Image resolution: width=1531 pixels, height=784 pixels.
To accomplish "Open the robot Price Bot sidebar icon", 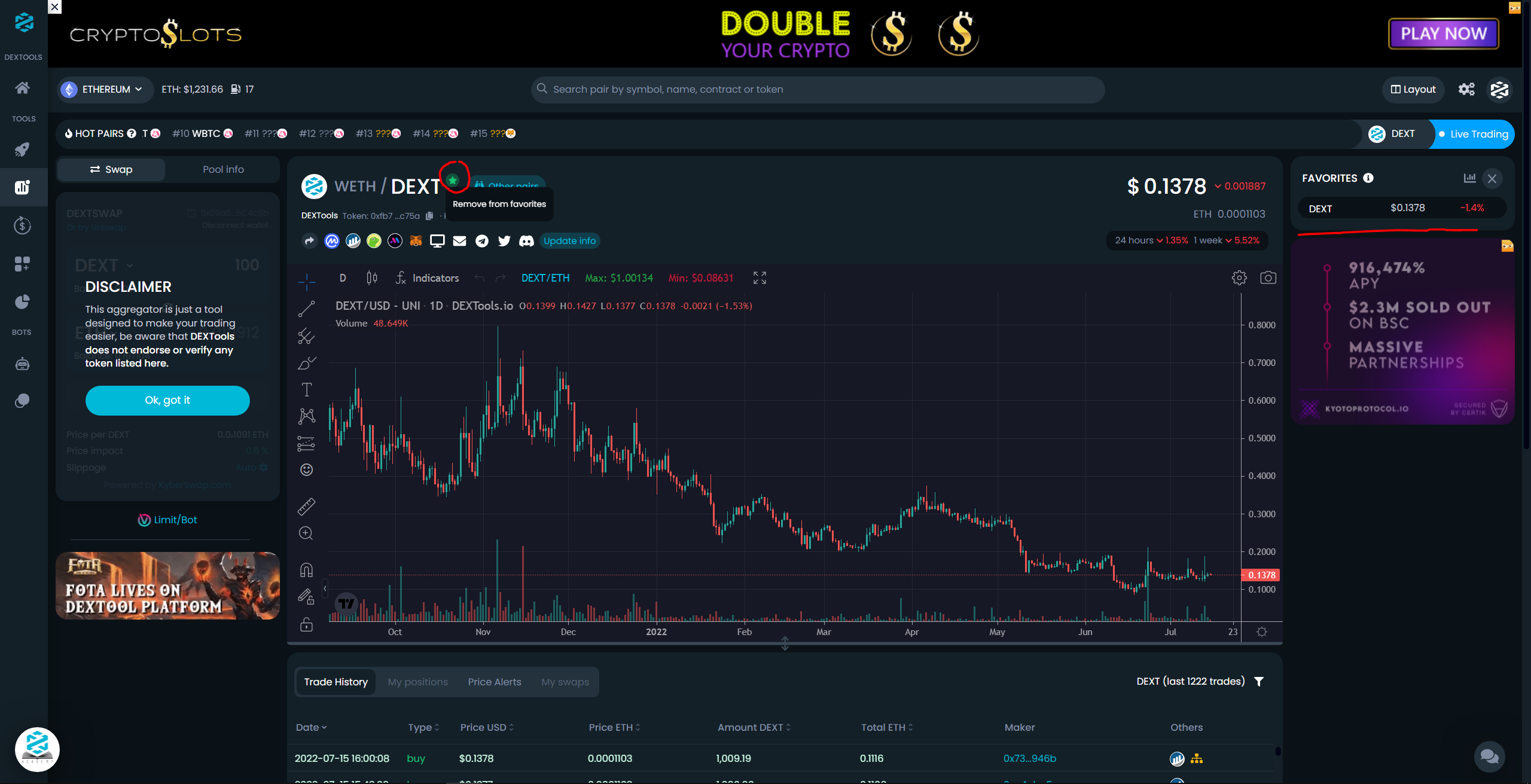I will pyautogui.click(x=23, y=364).
